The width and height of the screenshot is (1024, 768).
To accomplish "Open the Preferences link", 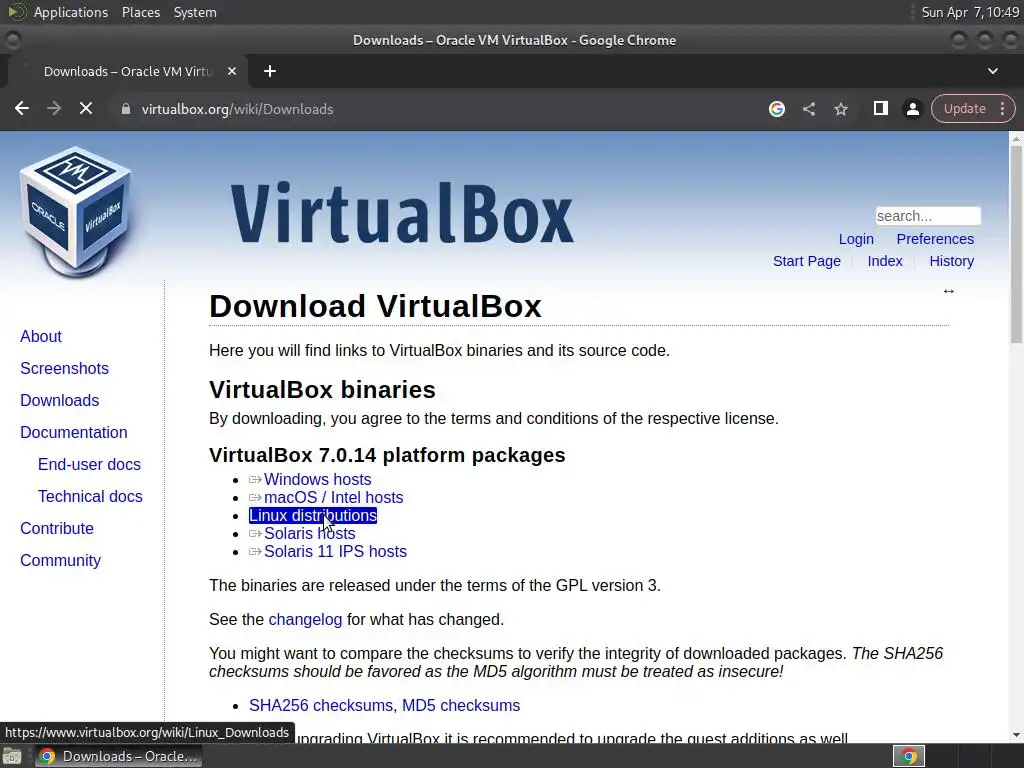I will pyautogui.click(x=935, y=239).
